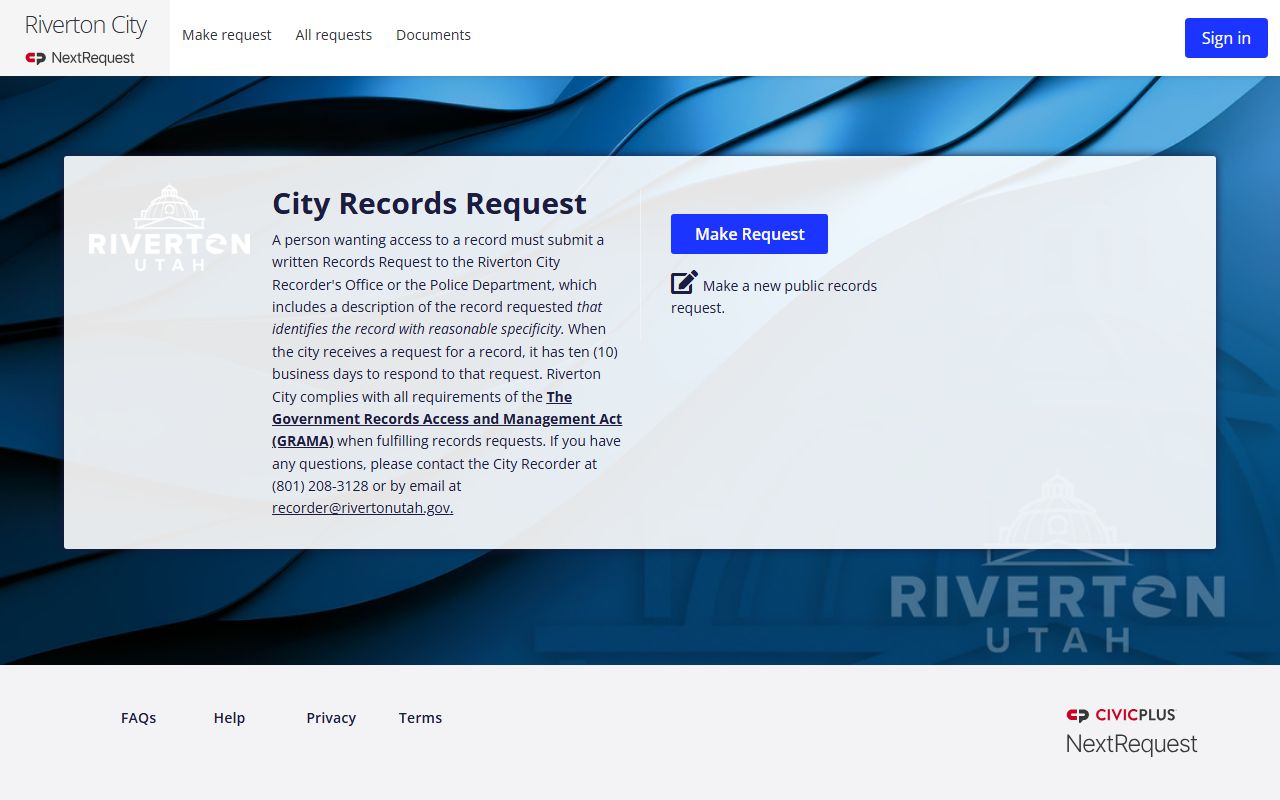Click the City Records Request heading
Screen dimensions: 1280x800
click(x=429, y=203)
